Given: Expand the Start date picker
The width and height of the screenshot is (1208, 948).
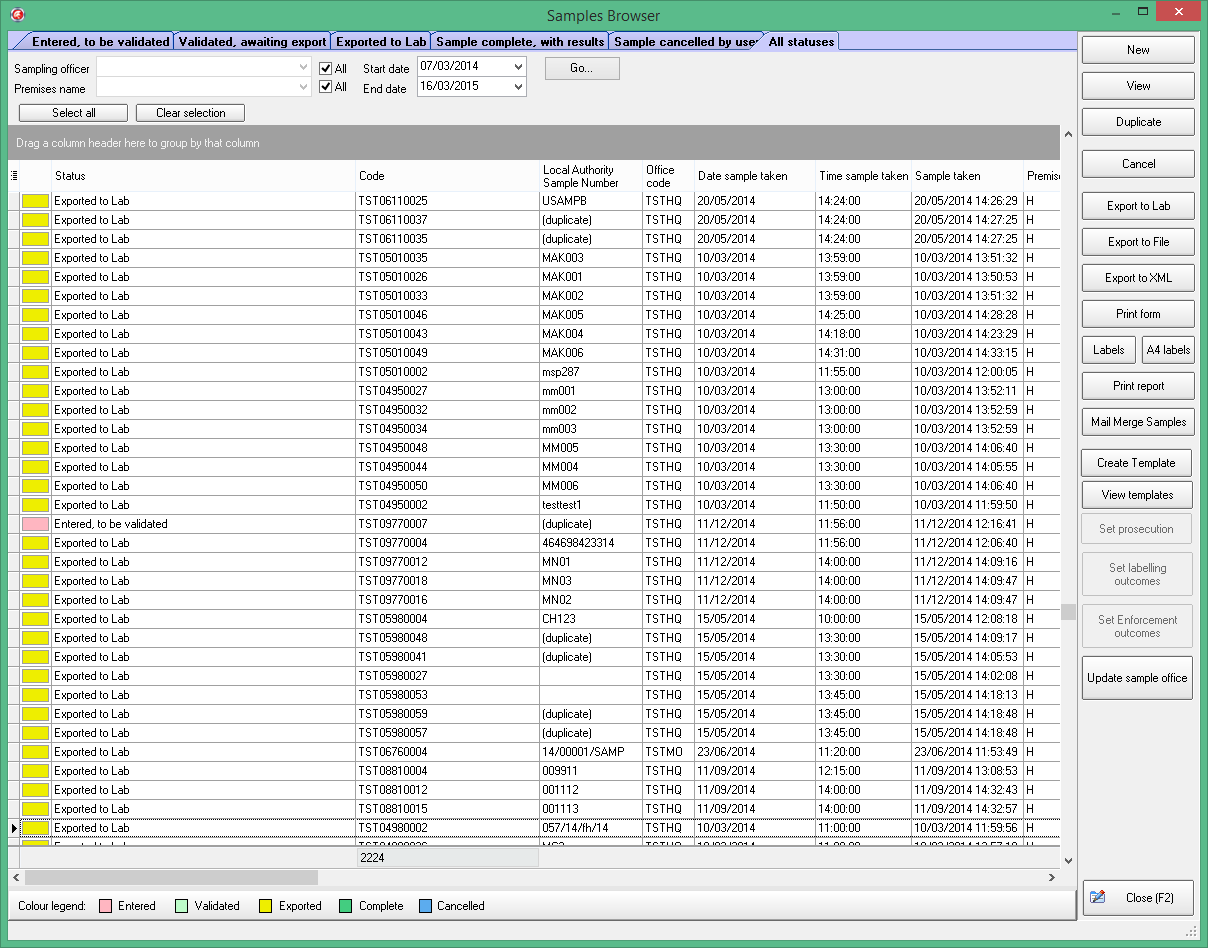Looking at the screenshot, I should coord(518,67).
